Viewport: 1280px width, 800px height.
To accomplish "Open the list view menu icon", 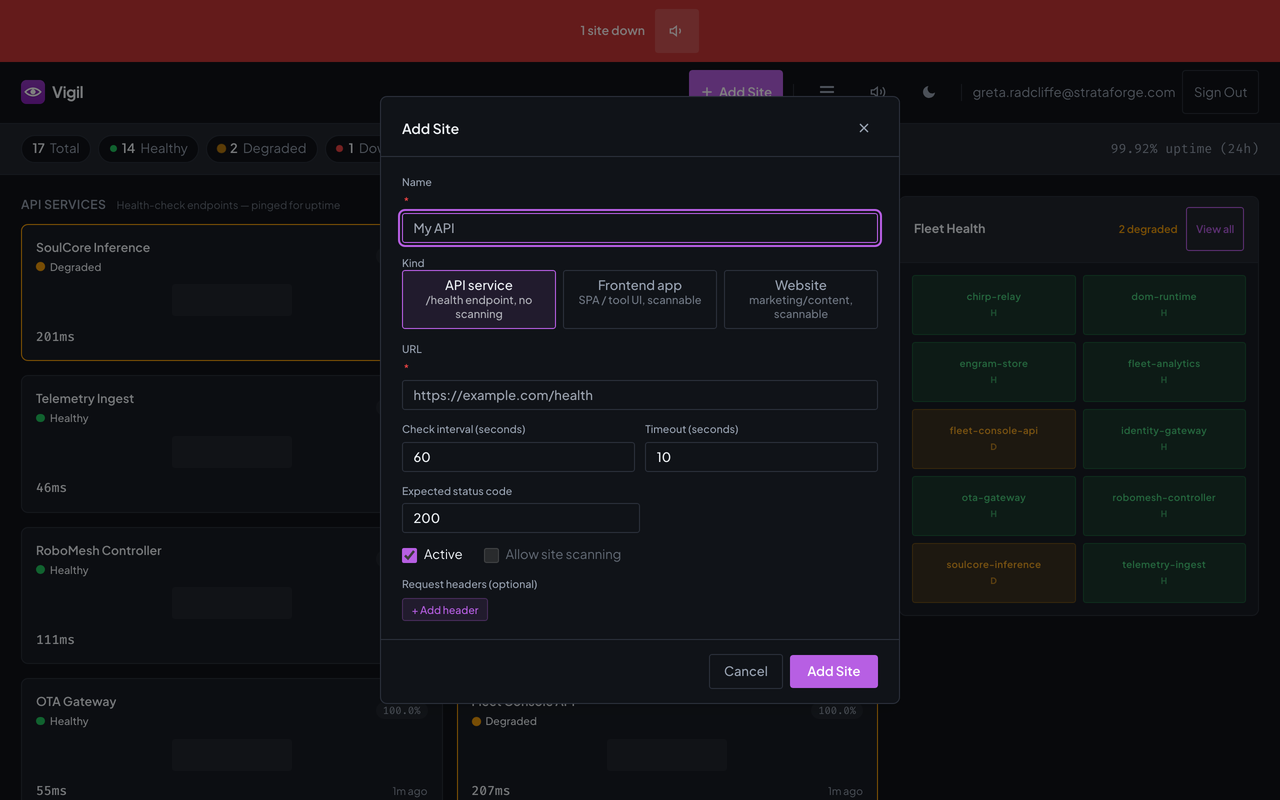I will tap(827, 92).
